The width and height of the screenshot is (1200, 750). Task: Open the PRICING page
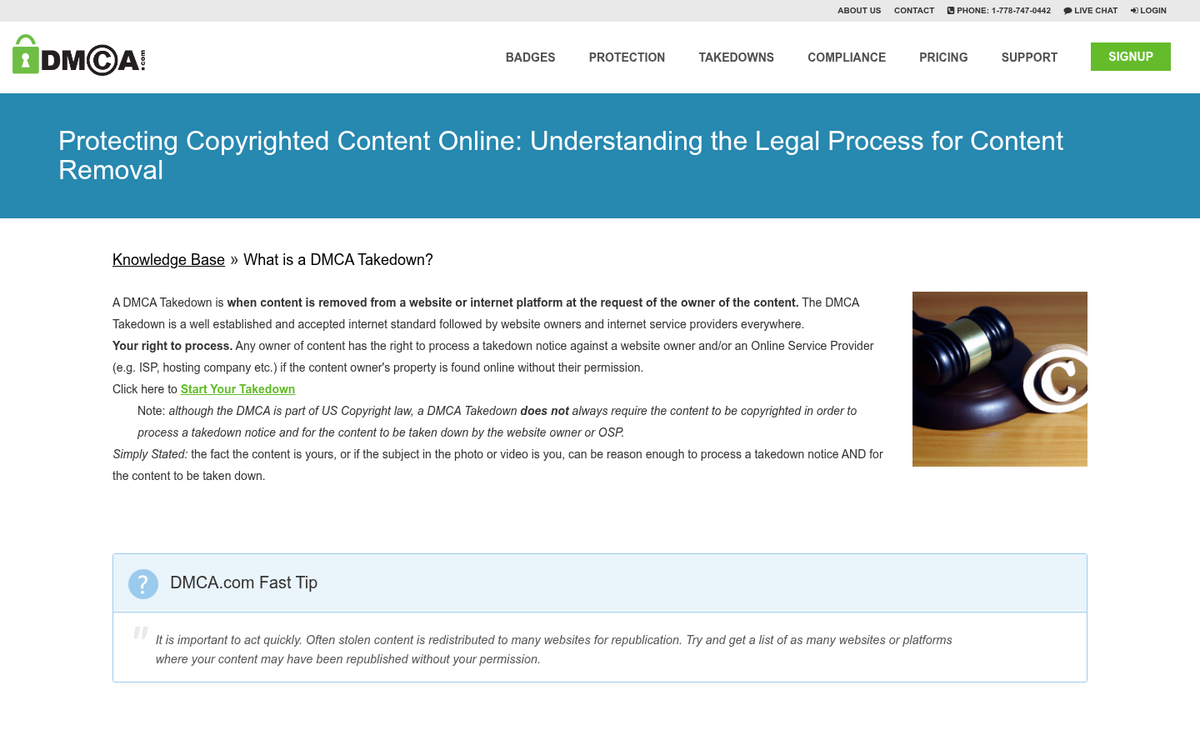943,57
